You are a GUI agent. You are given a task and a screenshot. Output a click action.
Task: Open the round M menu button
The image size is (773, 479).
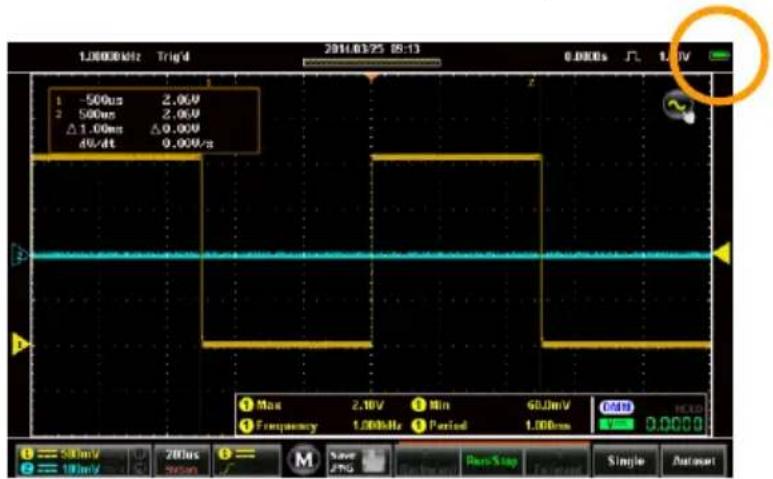(x=303, y=460)
